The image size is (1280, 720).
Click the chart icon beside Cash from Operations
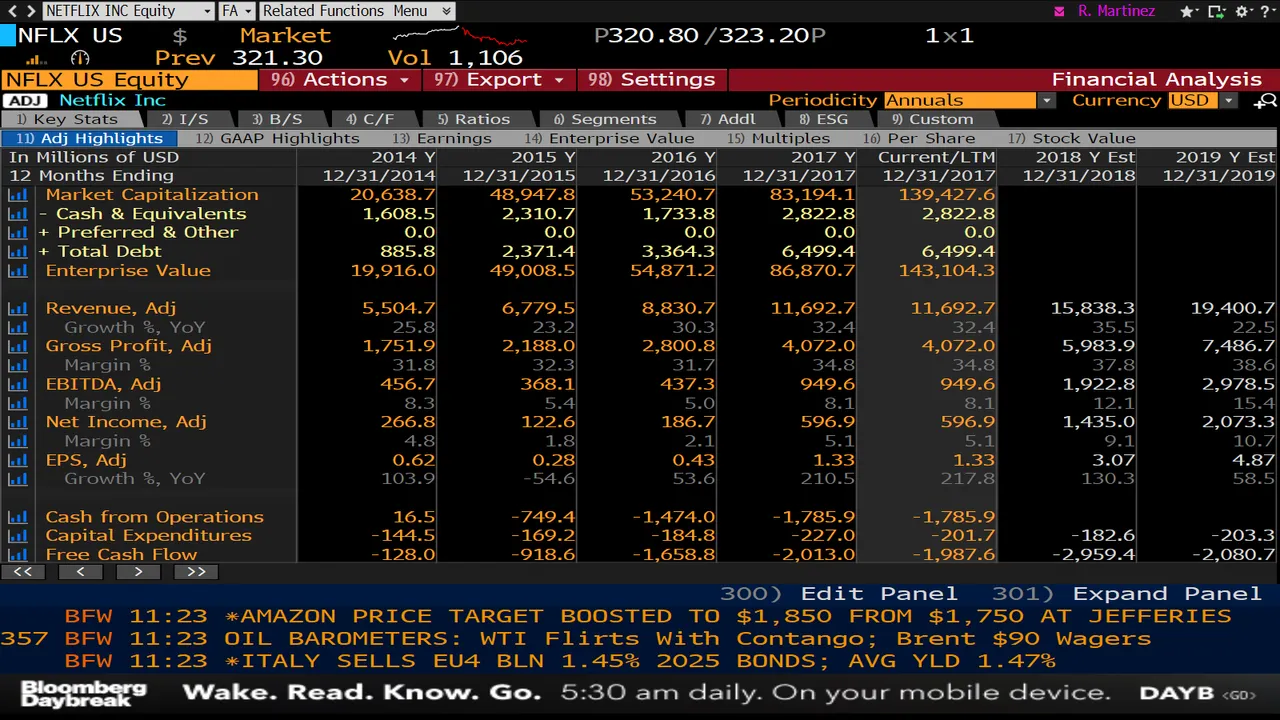pyautogui.click(x=17, y=518)
